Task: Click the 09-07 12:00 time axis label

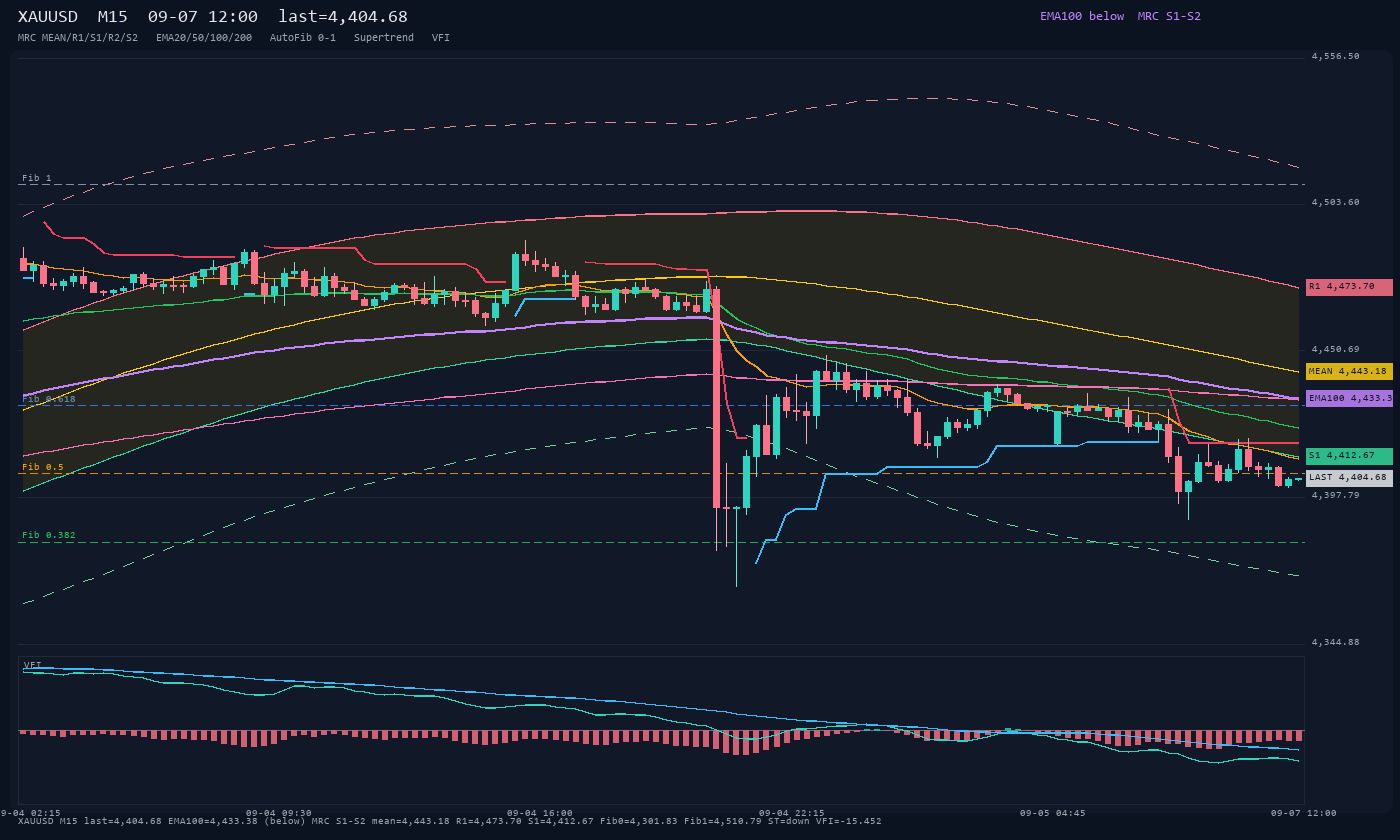Action: (1304, 813)
